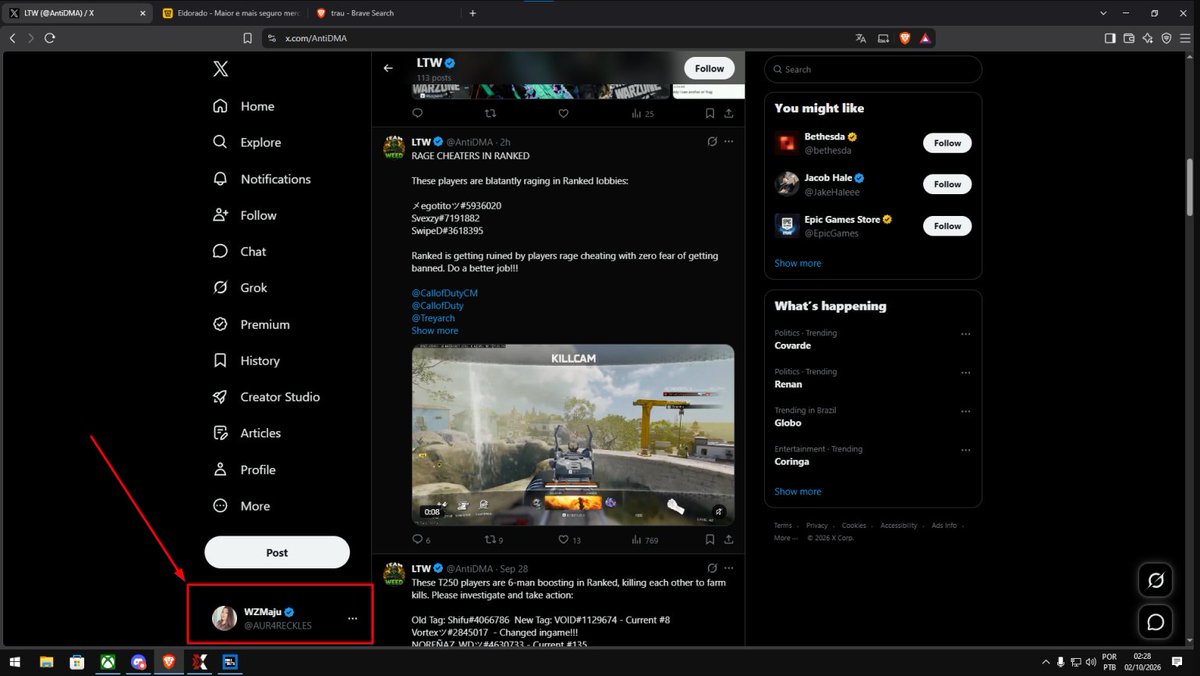The height and width of the screenshot is (676, 1200).
Task: Open Notifications
Action: coord(261,179)
